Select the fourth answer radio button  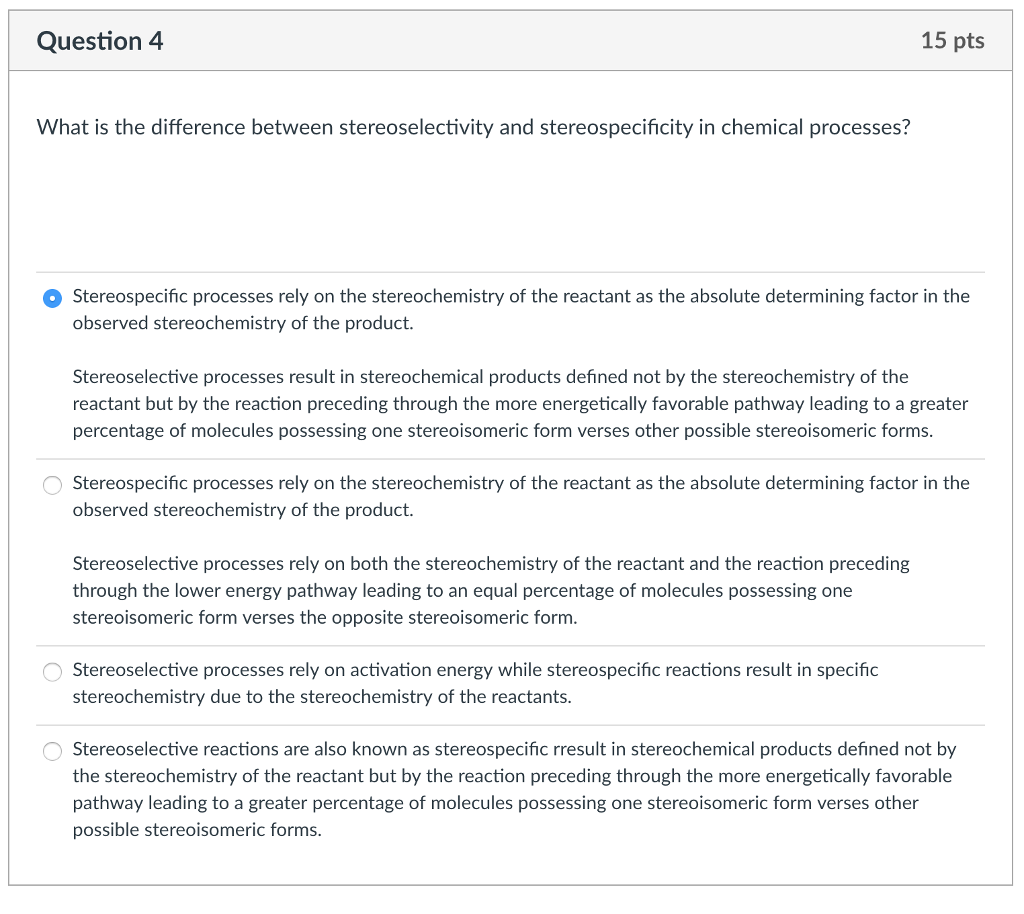coord(52,750)
